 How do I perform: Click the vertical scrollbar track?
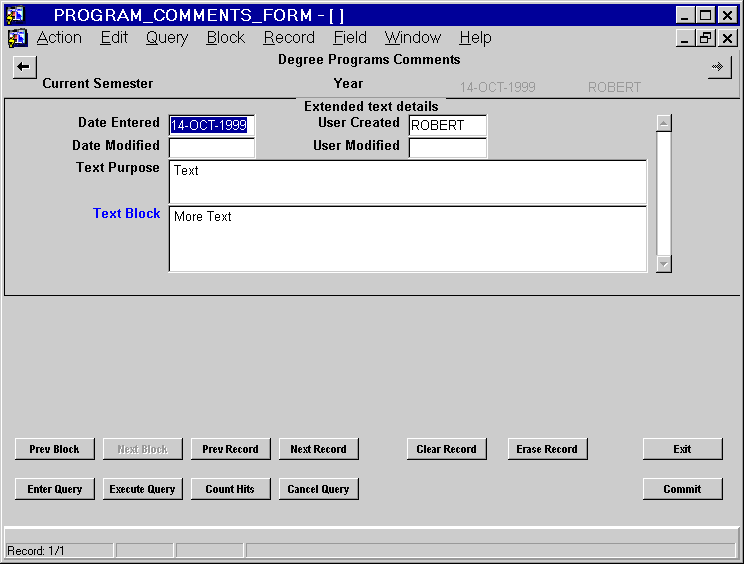664,194
